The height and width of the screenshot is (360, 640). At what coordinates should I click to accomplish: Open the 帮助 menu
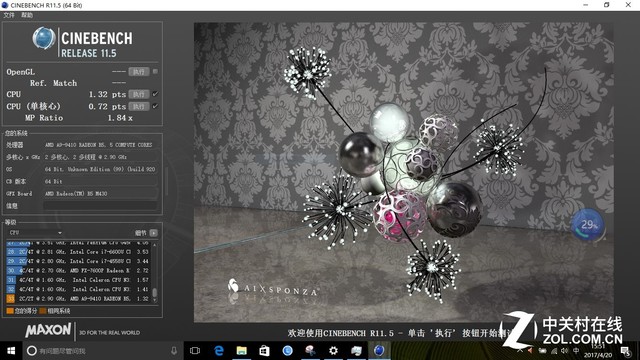coord(27,15)
